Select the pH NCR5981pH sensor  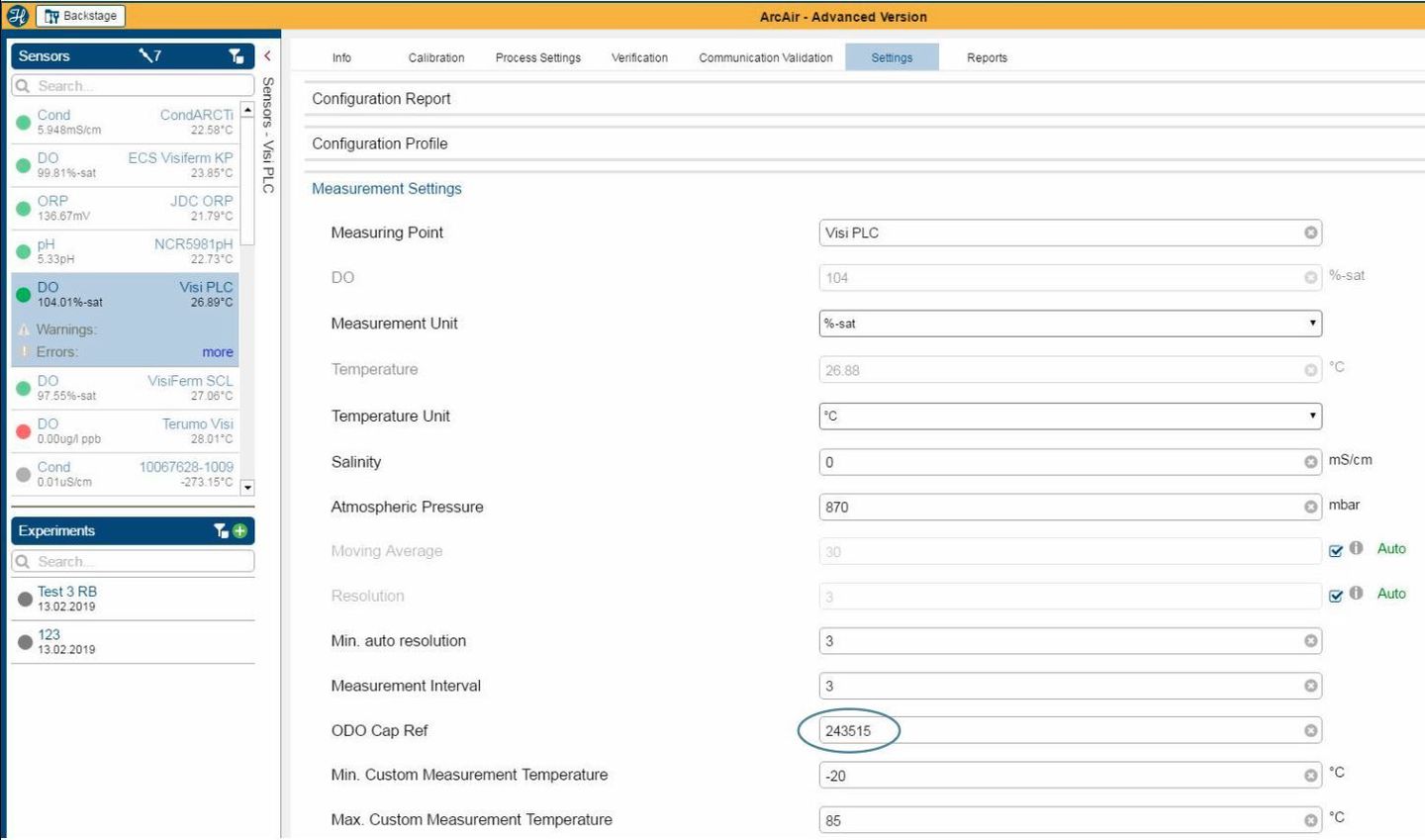pos(126,251)
